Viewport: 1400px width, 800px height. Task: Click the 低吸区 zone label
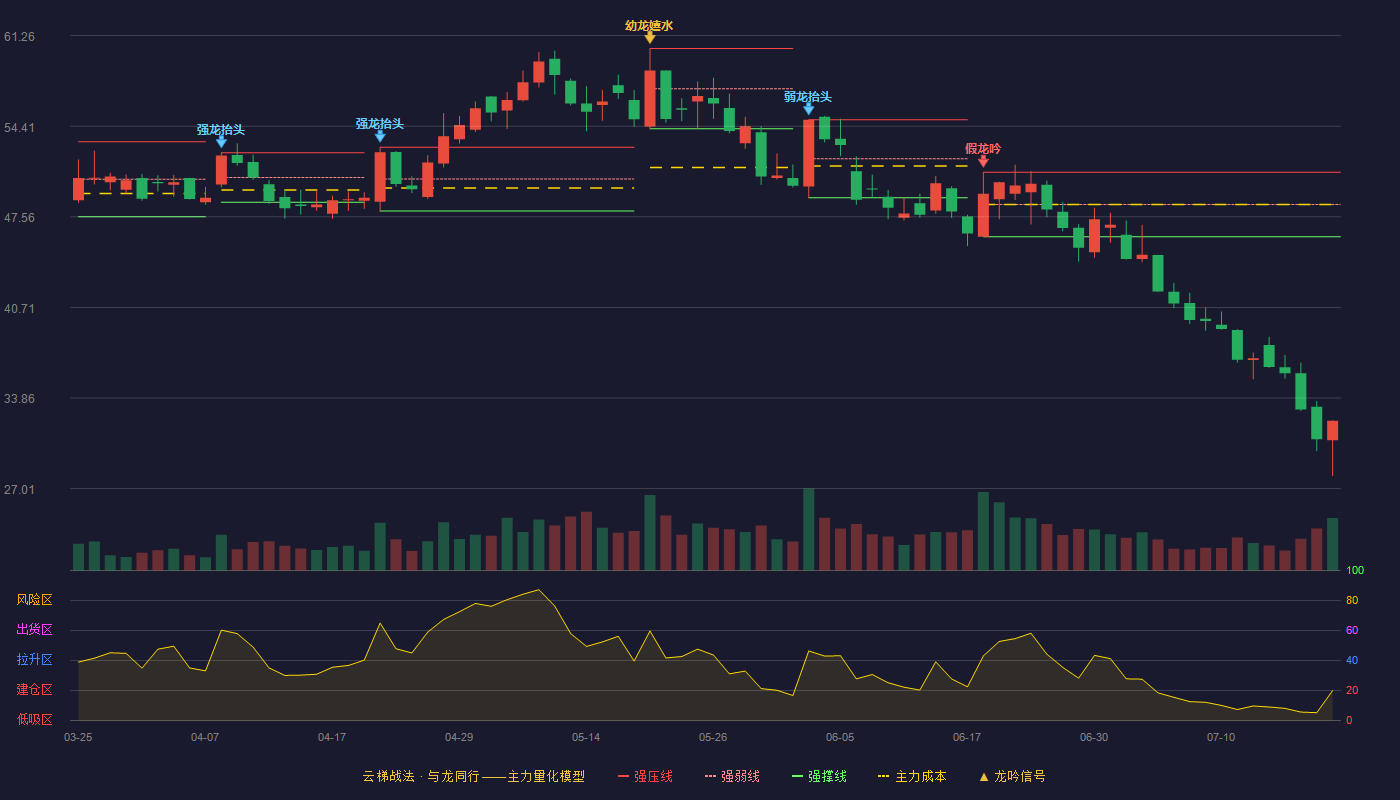pyautogui.click(x=34, y=719)
